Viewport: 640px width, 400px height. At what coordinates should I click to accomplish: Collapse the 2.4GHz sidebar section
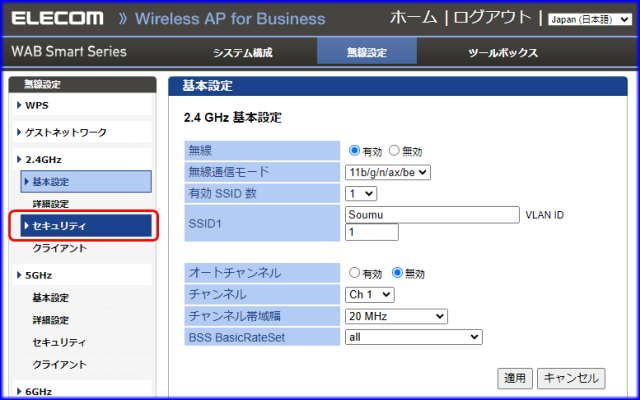[44, 159]
